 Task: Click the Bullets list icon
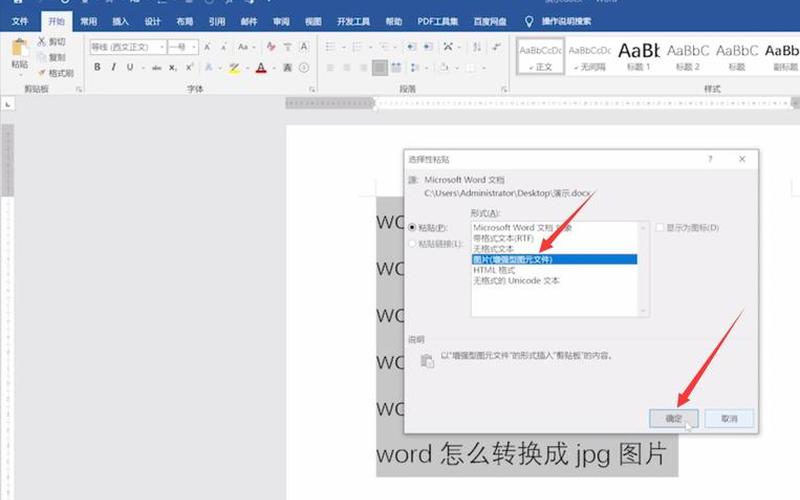330,47
